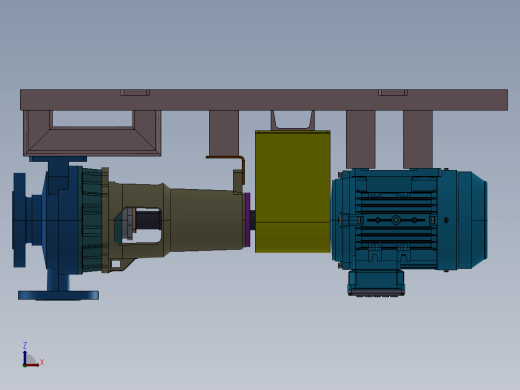Select the center bolt on motor side
Screen dimensions: 520x390
(x=396, y=220)
